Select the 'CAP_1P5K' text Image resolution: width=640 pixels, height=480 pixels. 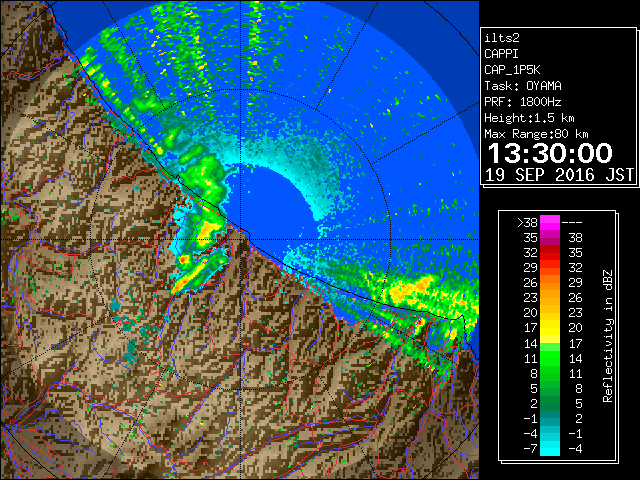pyautogui.click(x=512, y=70)
